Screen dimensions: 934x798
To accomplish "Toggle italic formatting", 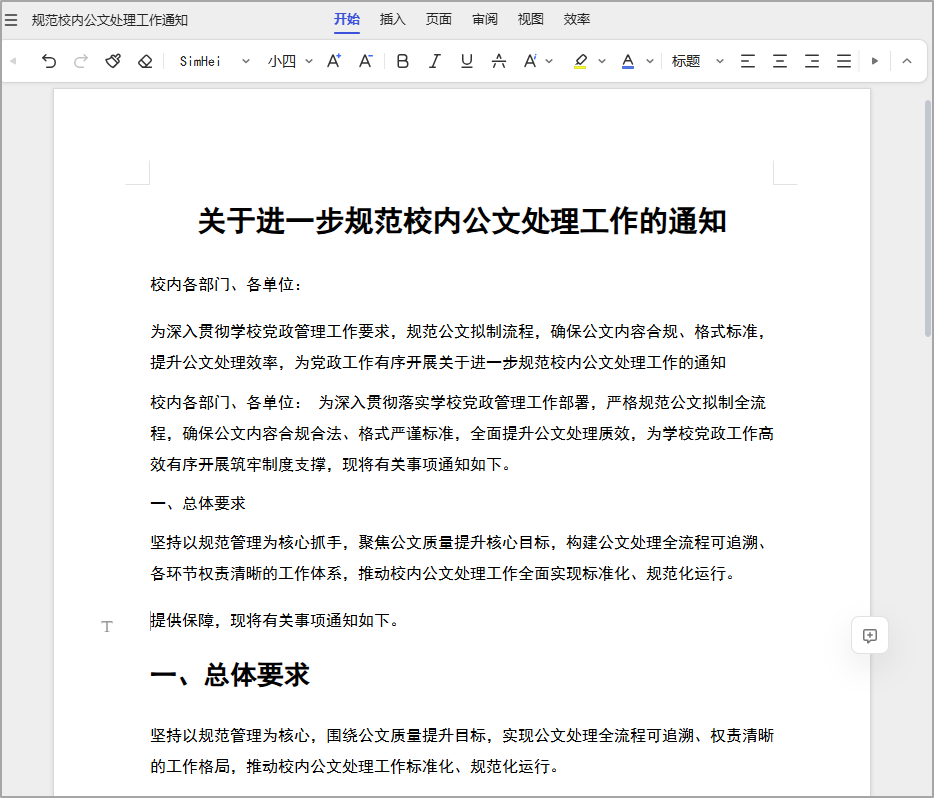I will coord(434,61).
